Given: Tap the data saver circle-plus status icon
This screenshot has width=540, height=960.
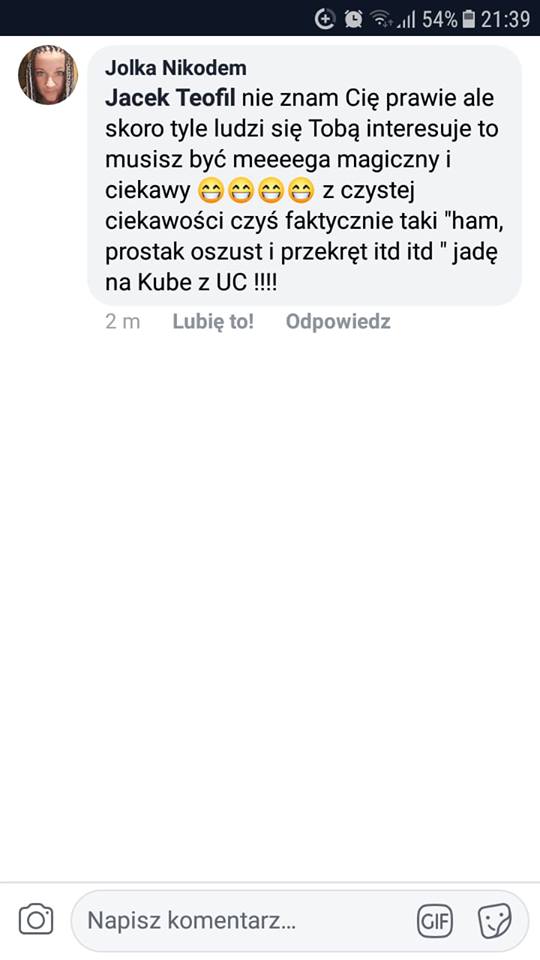Looking at the screenshot, I should click(325, 19).
